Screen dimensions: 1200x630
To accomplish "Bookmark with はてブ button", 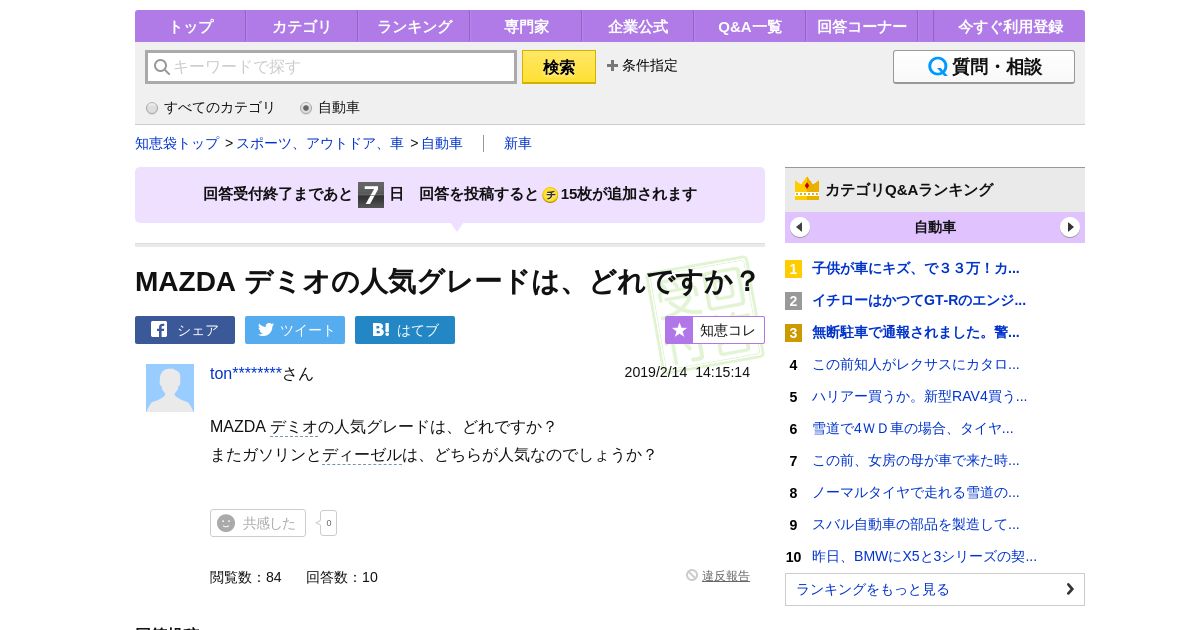I will click(x=405, y=330).
